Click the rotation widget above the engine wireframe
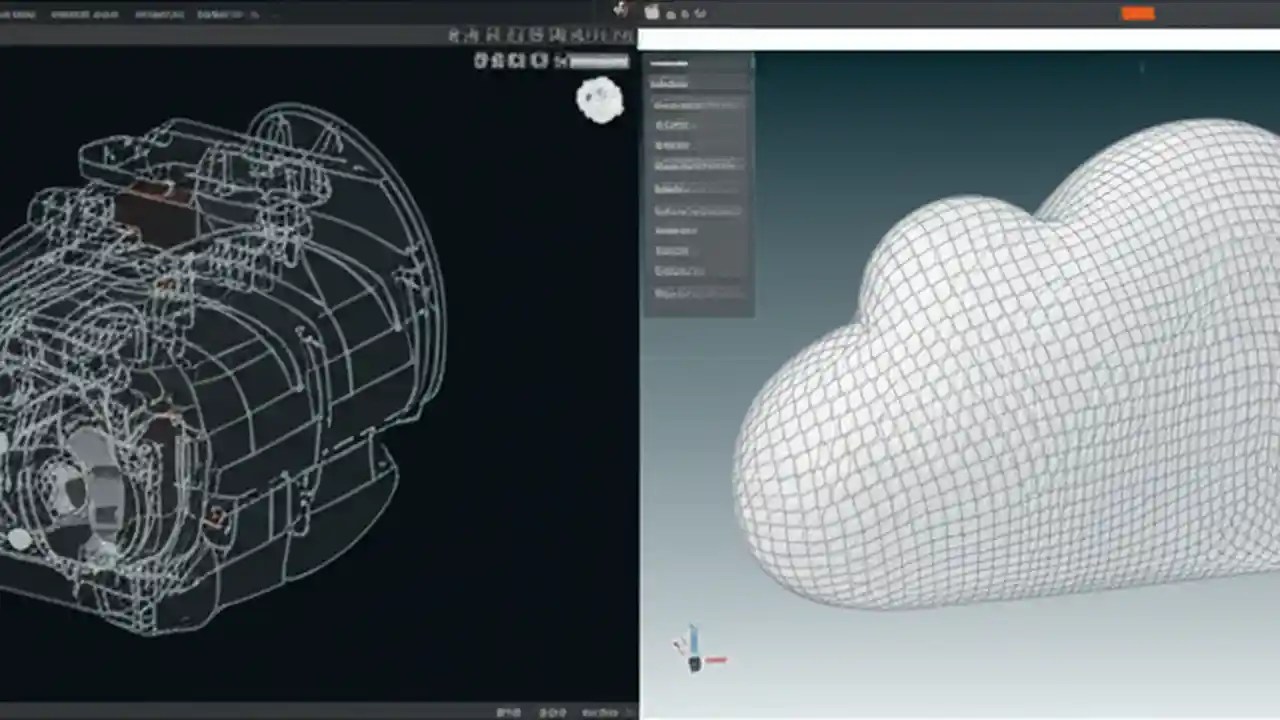The height and width of the screenshot is (720, 1280). point(599,98)
